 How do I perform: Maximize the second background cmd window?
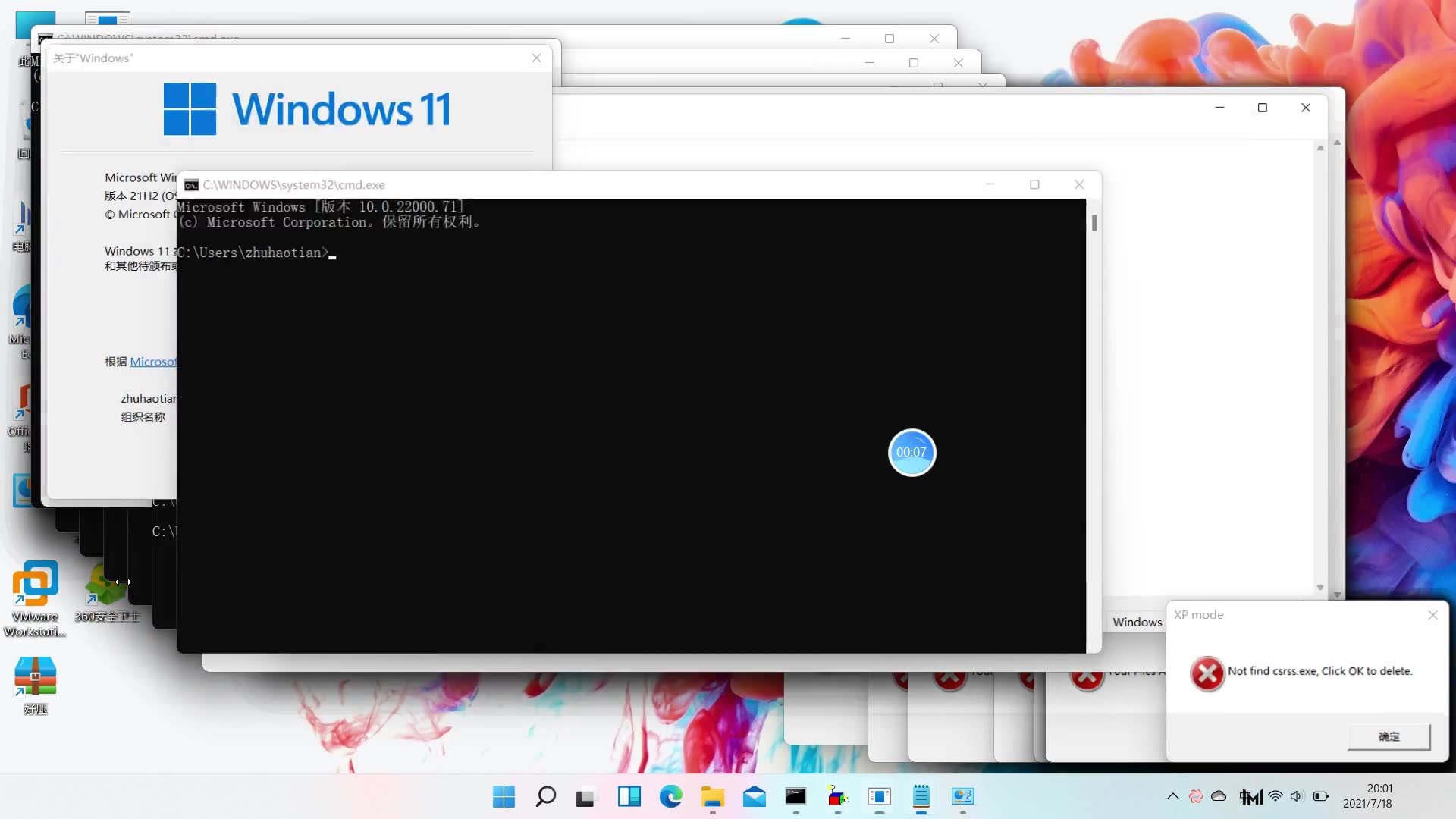(914, 63)
